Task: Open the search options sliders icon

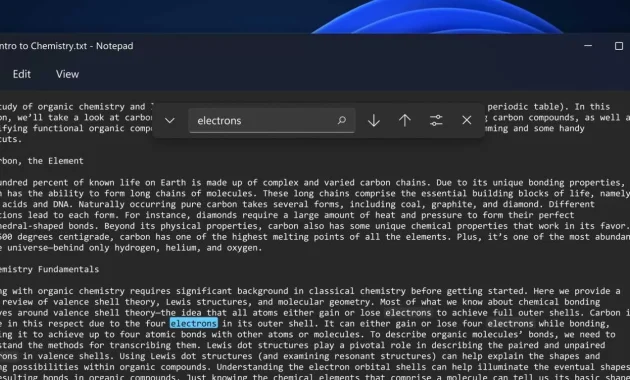Action: point(436,120)
